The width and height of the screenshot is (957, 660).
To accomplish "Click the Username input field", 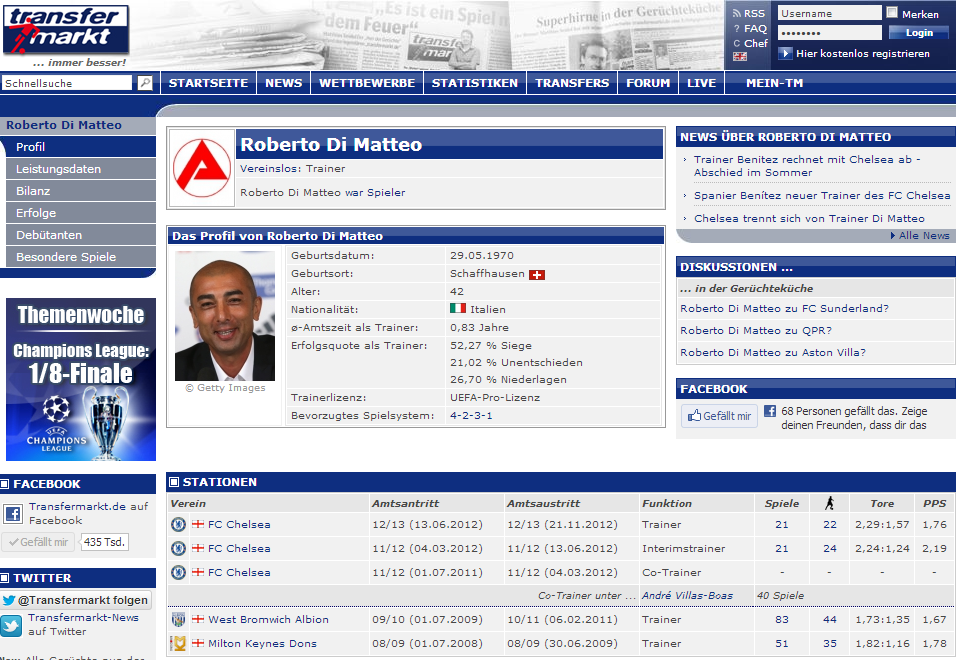I will [829, 14].
